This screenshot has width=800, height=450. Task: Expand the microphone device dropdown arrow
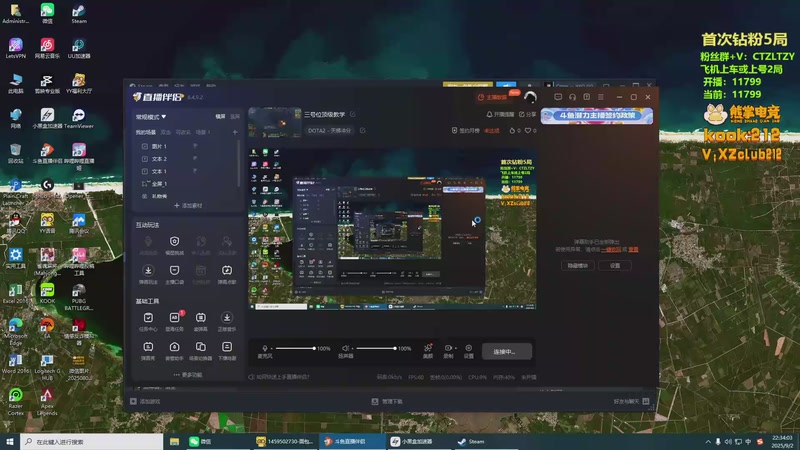pos(271,348)
